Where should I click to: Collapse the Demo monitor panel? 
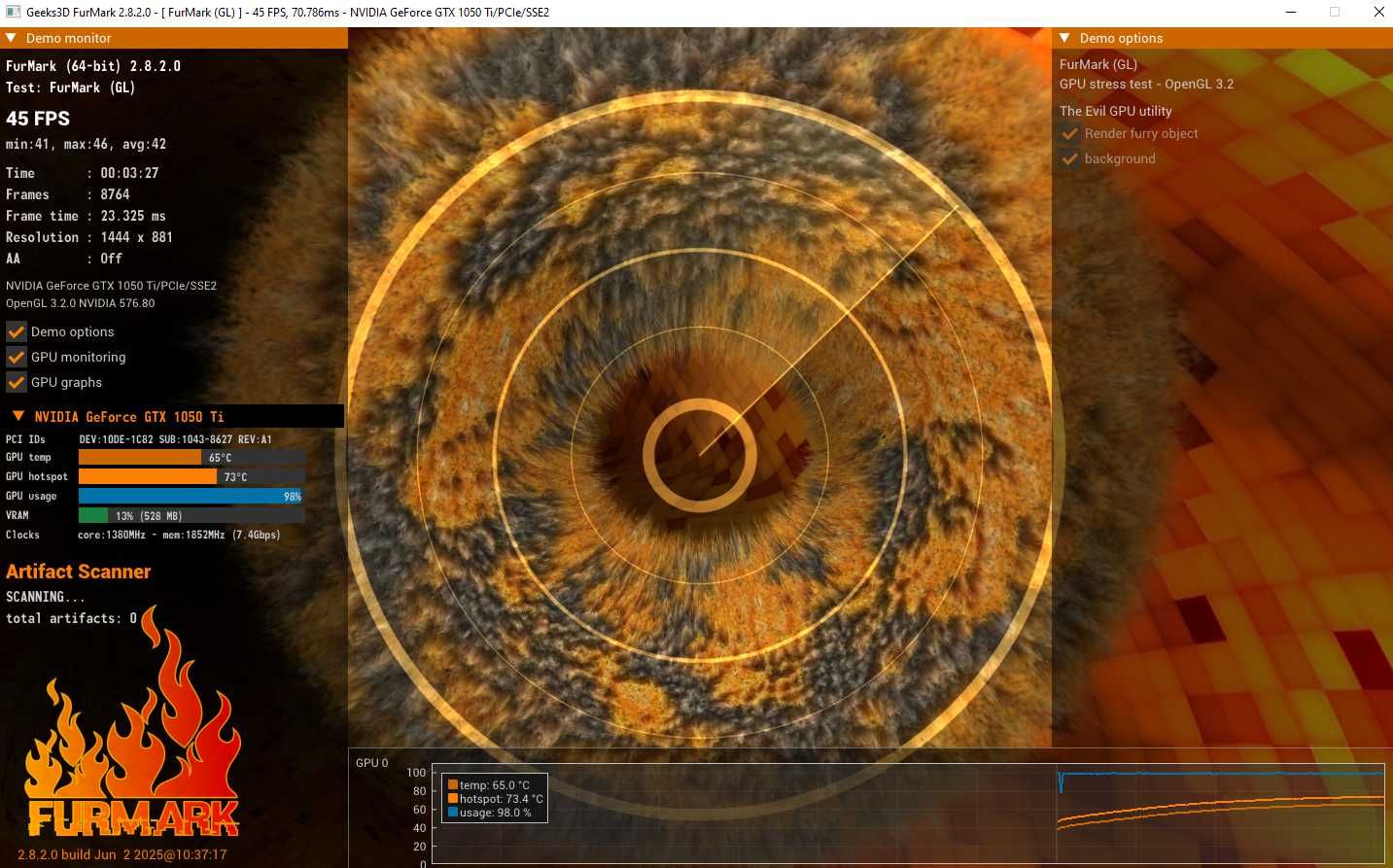[11, 38]
